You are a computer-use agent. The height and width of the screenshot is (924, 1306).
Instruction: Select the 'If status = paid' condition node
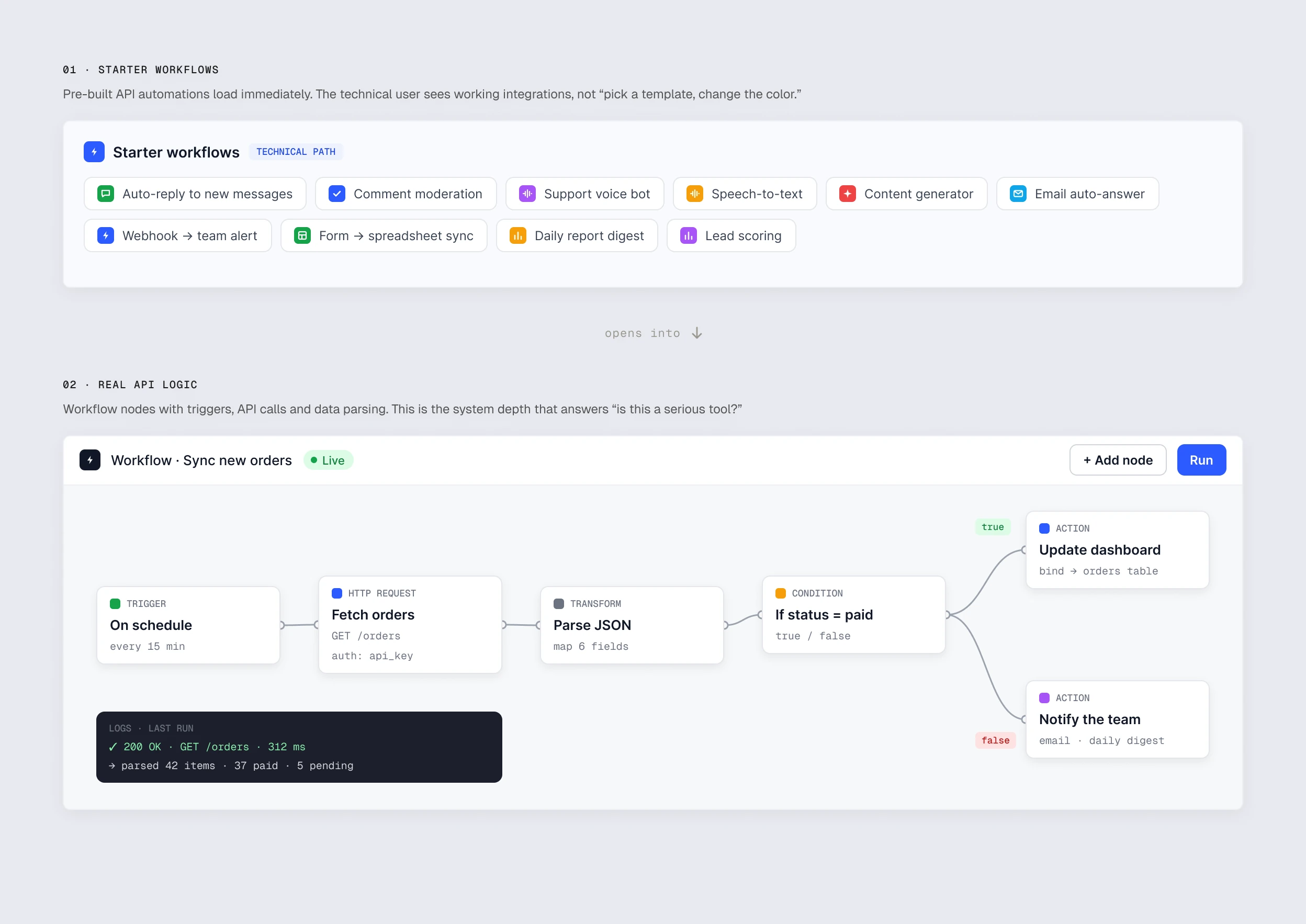[854, 614]
